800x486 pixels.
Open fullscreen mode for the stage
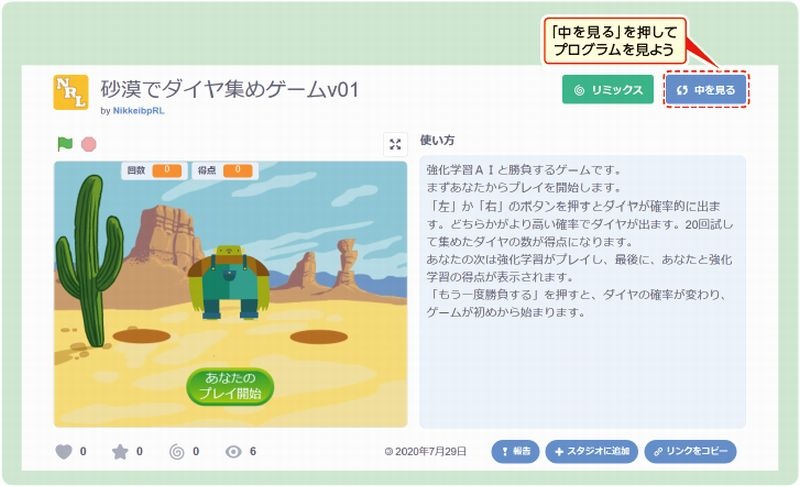pos(395,144)
